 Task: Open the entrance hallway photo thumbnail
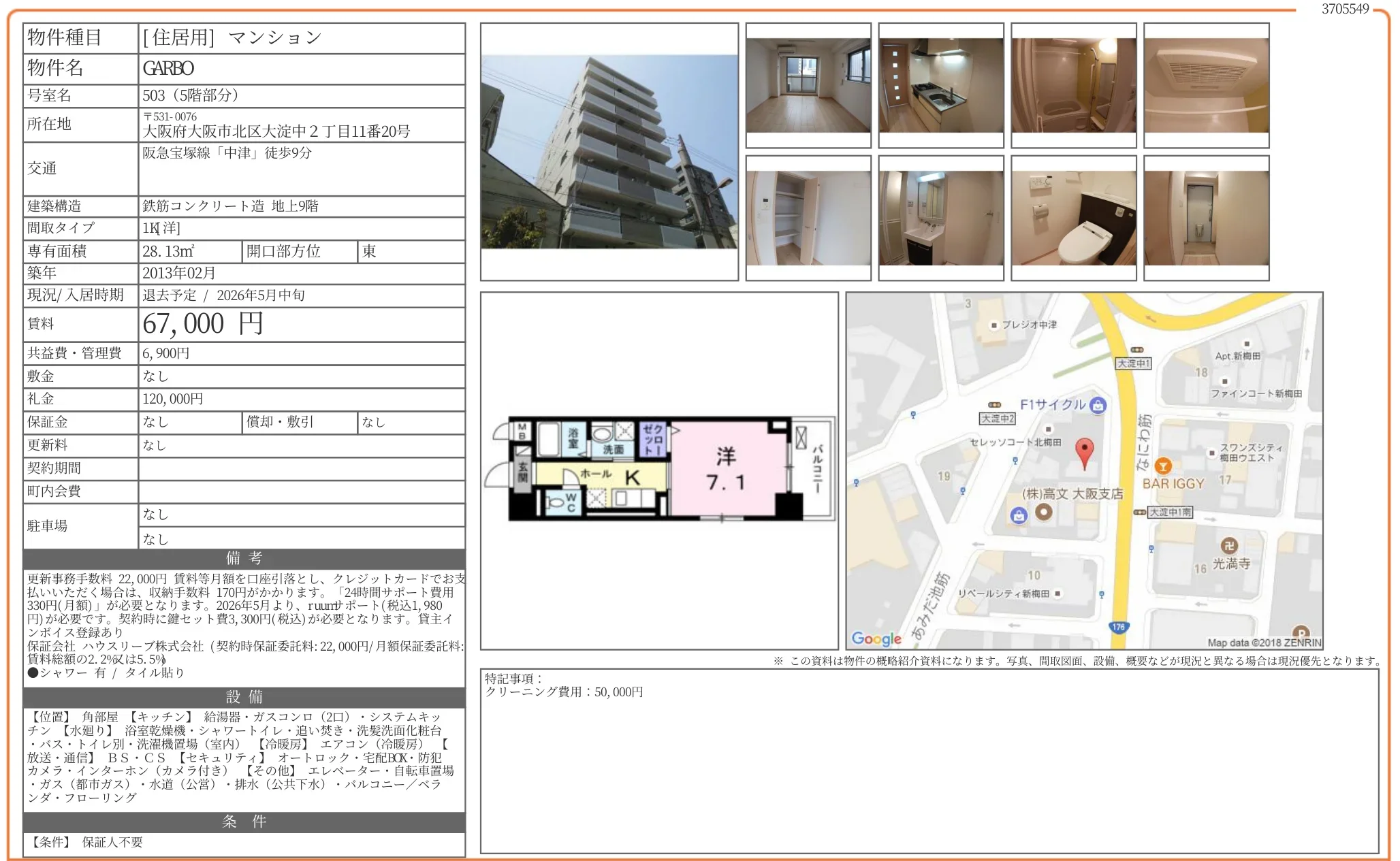pos(1206,218)
